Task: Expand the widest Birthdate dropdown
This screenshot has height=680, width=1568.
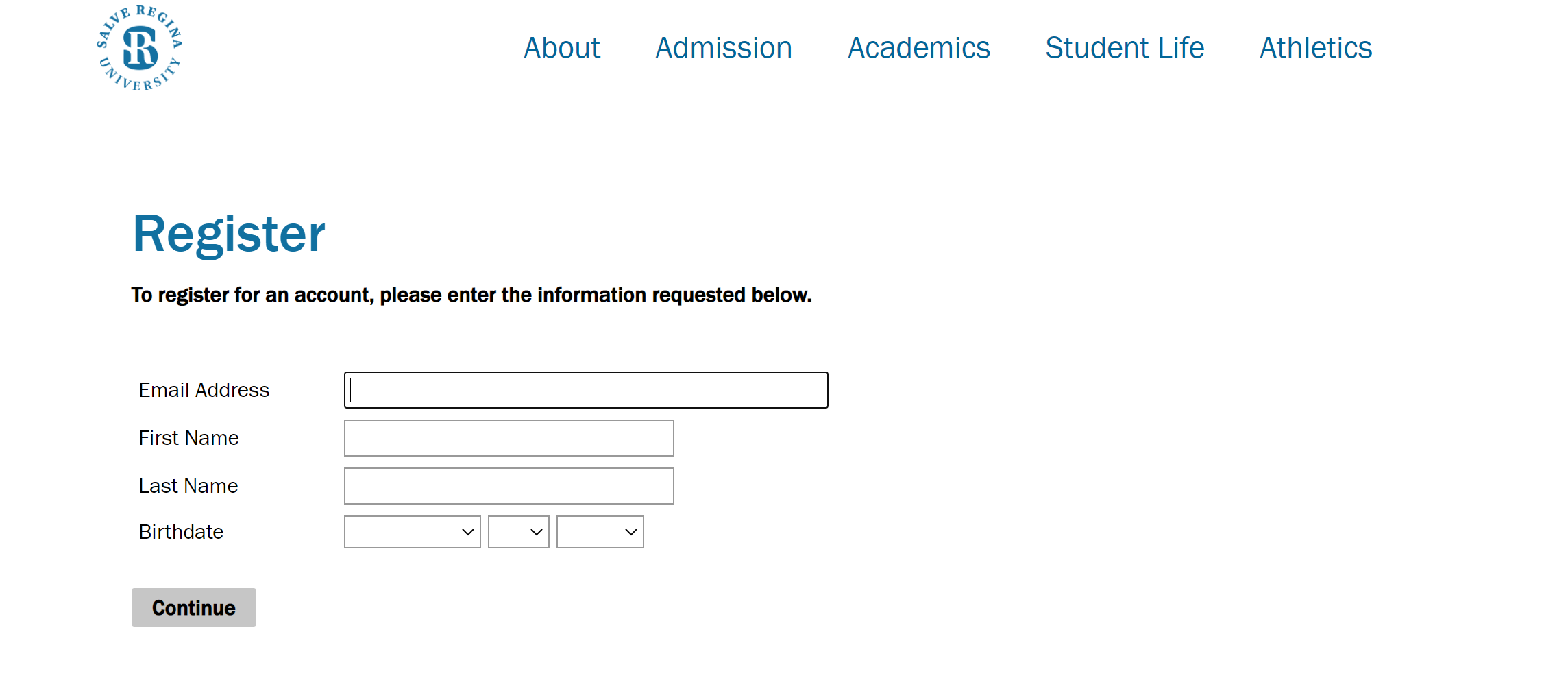Action: [412, 532]
